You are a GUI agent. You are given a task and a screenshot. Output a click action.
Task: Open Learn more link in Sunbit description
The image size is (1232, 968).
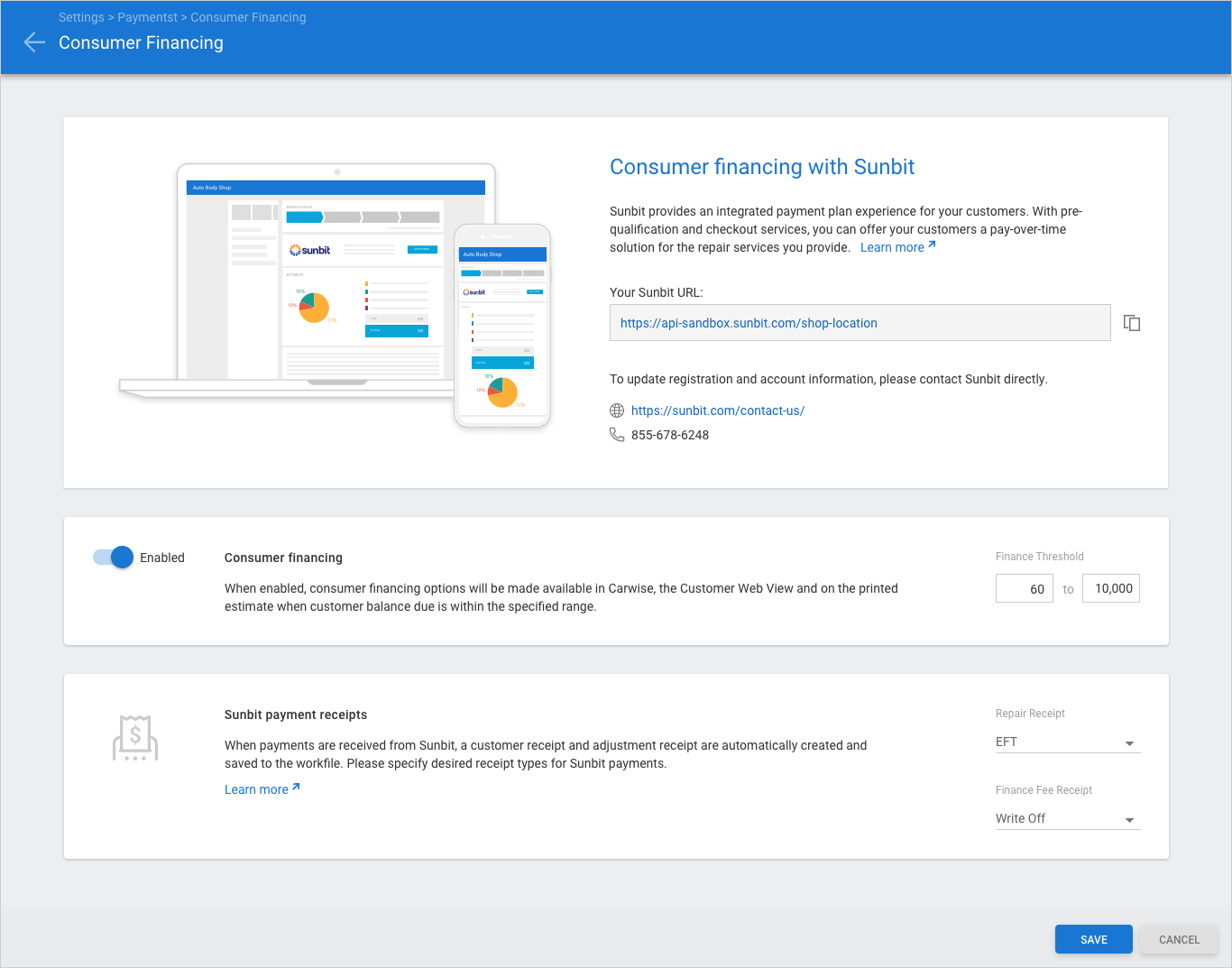[898, 247]
